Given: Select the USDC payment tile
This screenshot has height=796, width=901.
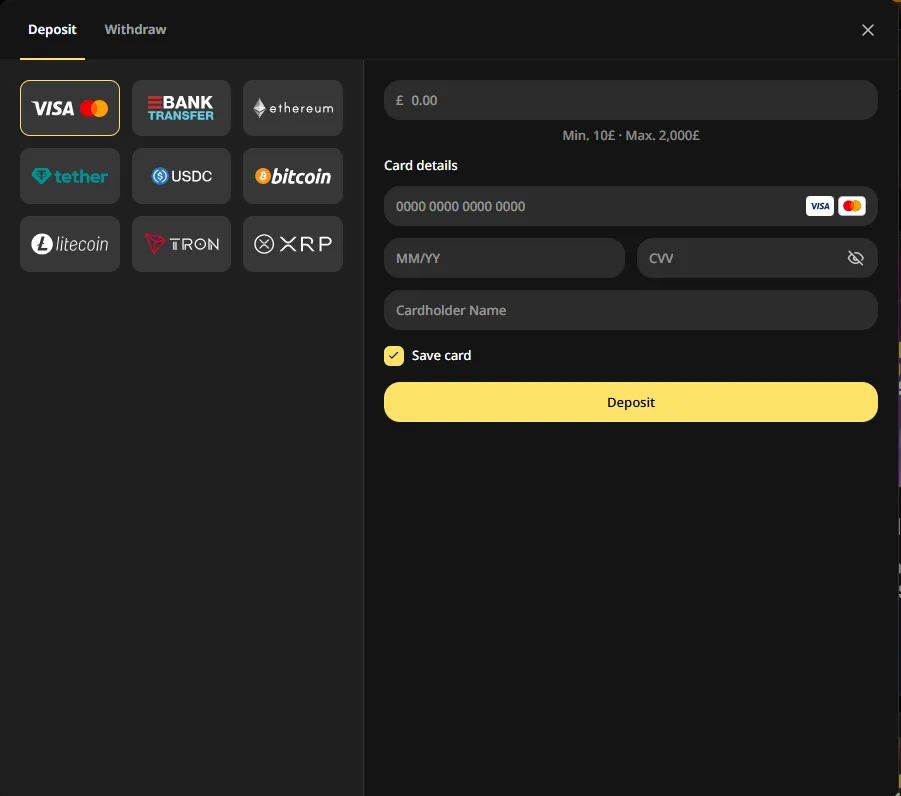Looking at the screenshot, I should (x=181, y=176).
